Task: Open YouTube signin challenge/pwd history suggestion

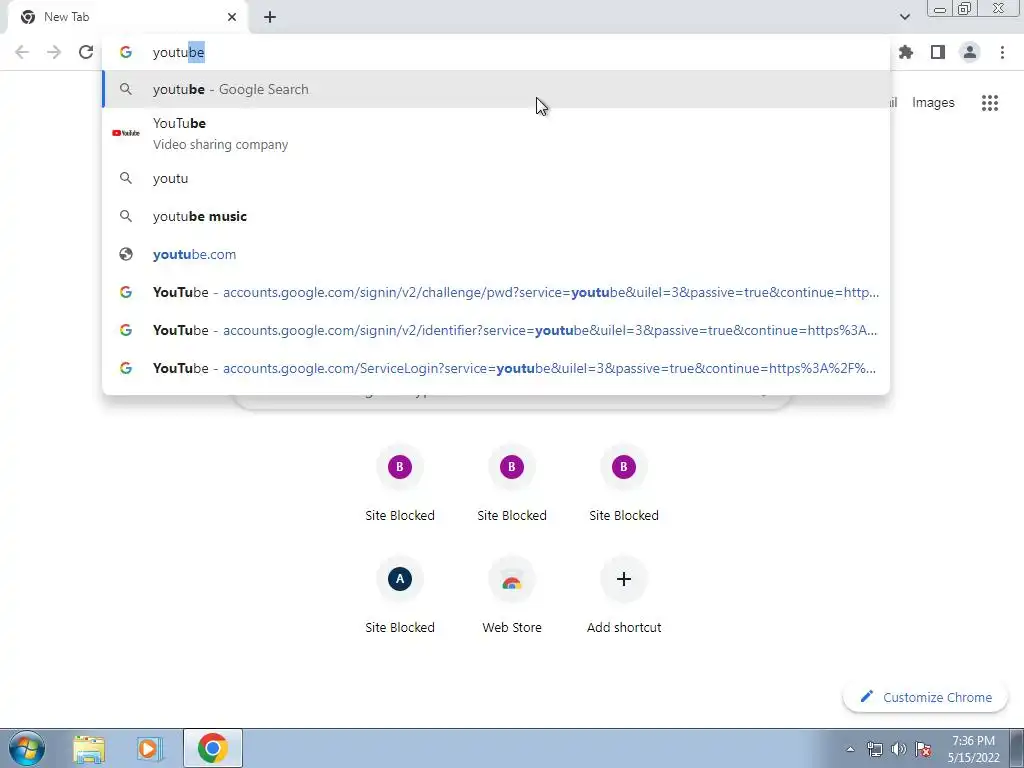Action: coord(496,292)
